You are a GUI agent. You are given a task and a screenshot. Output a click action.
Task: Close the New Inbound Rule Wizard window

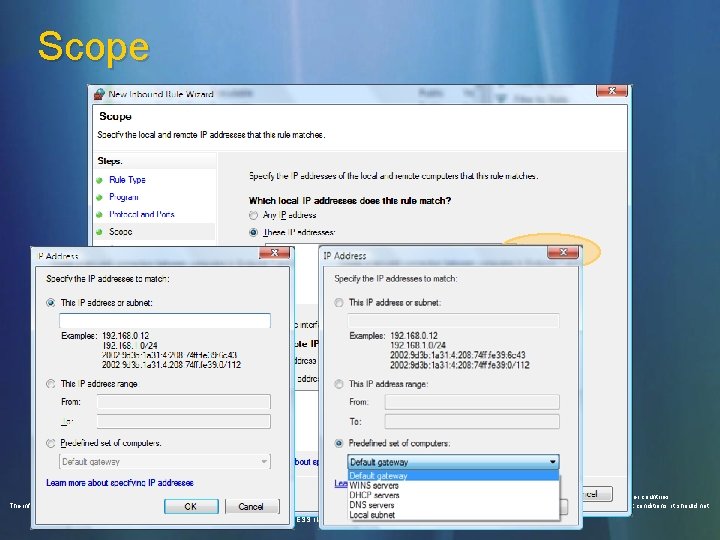point(611,91)
